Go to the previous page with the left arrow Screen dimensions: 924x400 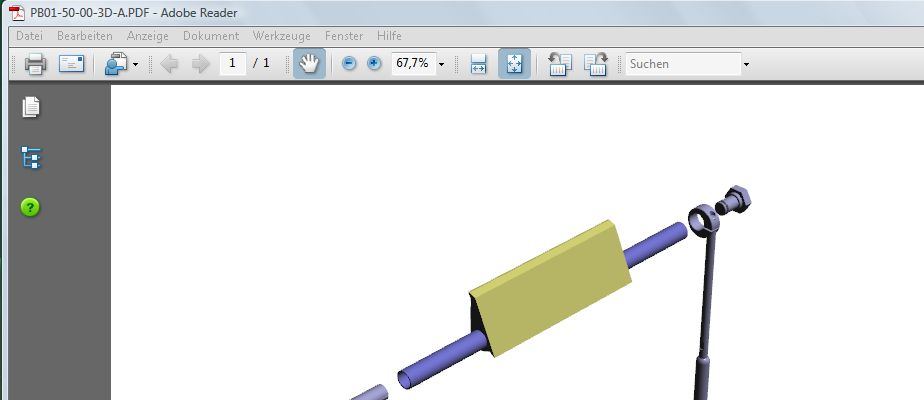pyautogui.click(x=169, y=64)
